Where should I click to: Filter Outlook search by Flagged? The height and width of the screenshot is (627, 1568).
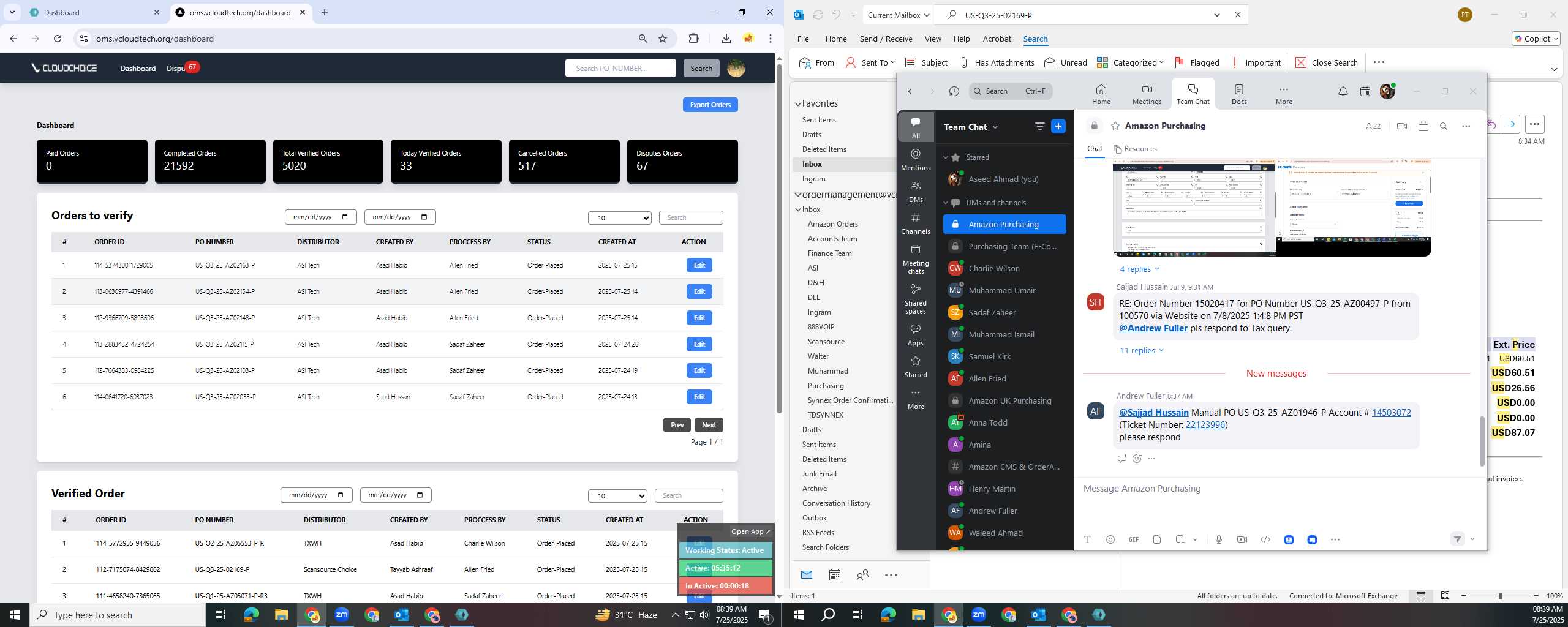tap(1197, 62)
